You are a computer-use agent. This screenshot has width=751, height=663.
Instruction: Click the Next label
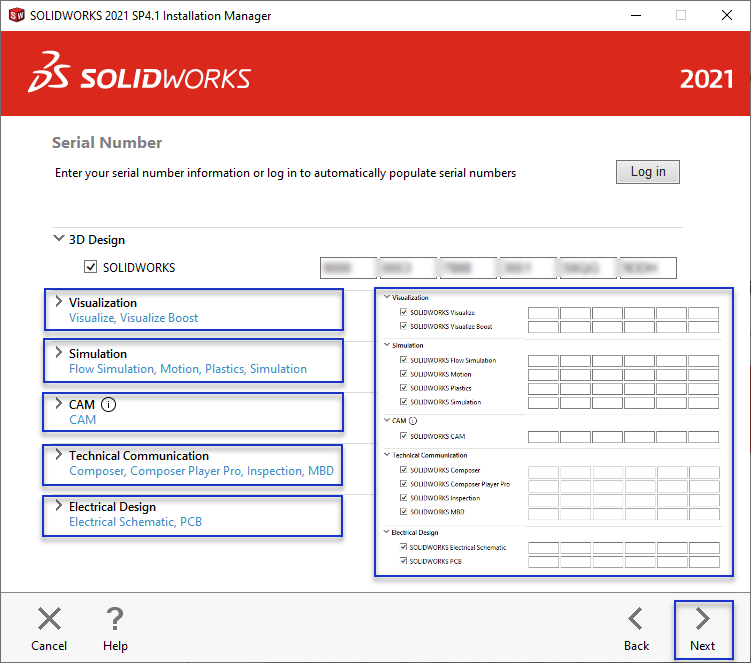(703, 646)
